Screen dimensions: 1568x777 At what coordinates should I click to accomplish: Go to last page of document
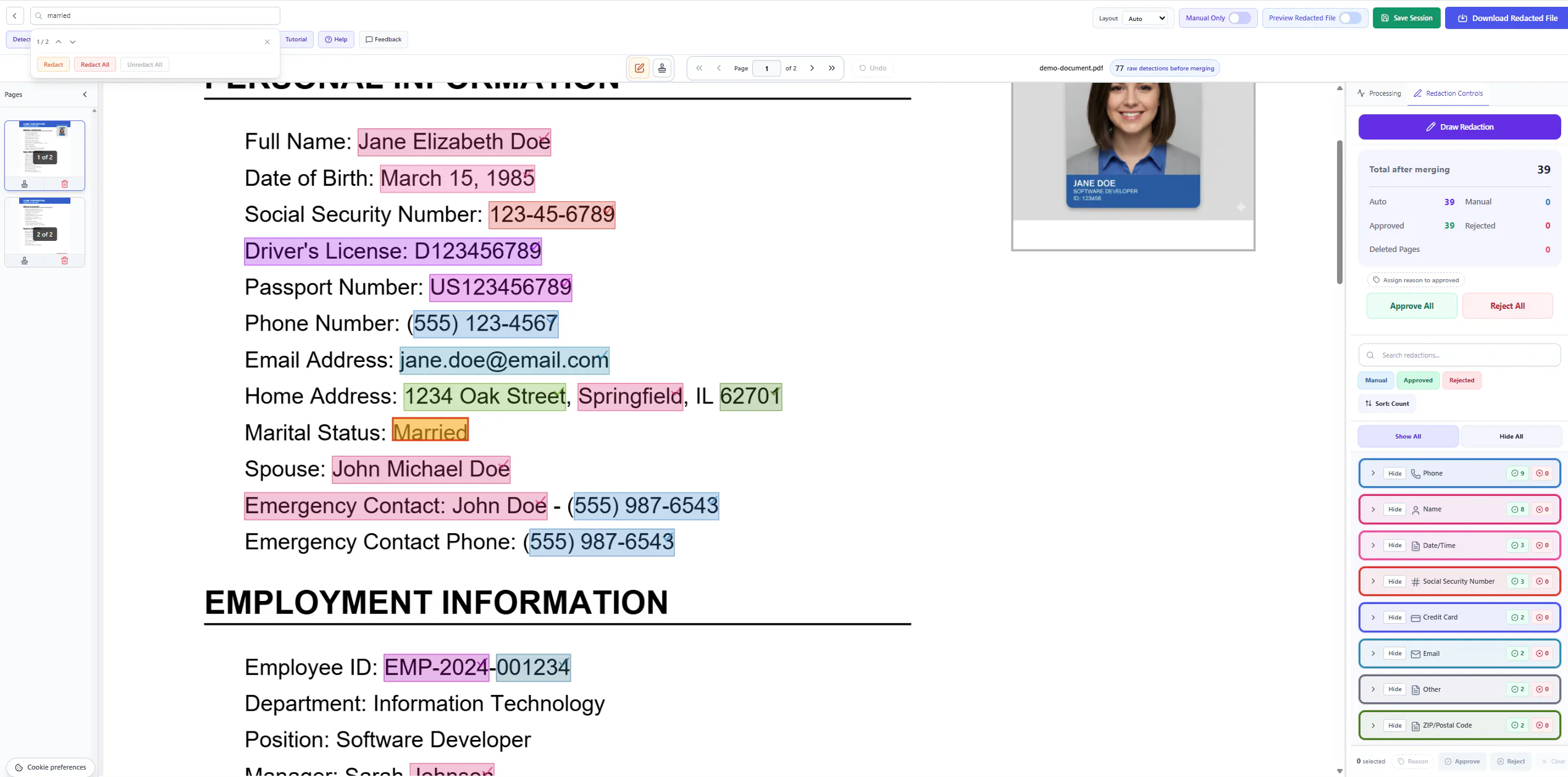[x=832, y=68]
